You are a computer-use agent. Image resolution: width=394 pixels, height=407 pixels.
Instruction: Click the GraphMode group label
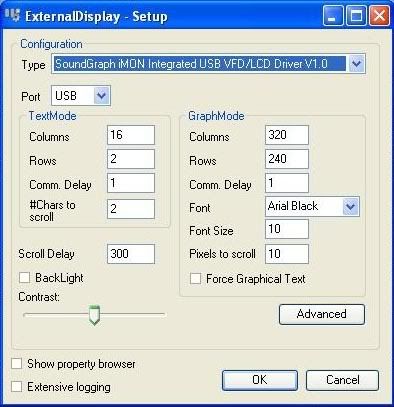pos(216,116)
